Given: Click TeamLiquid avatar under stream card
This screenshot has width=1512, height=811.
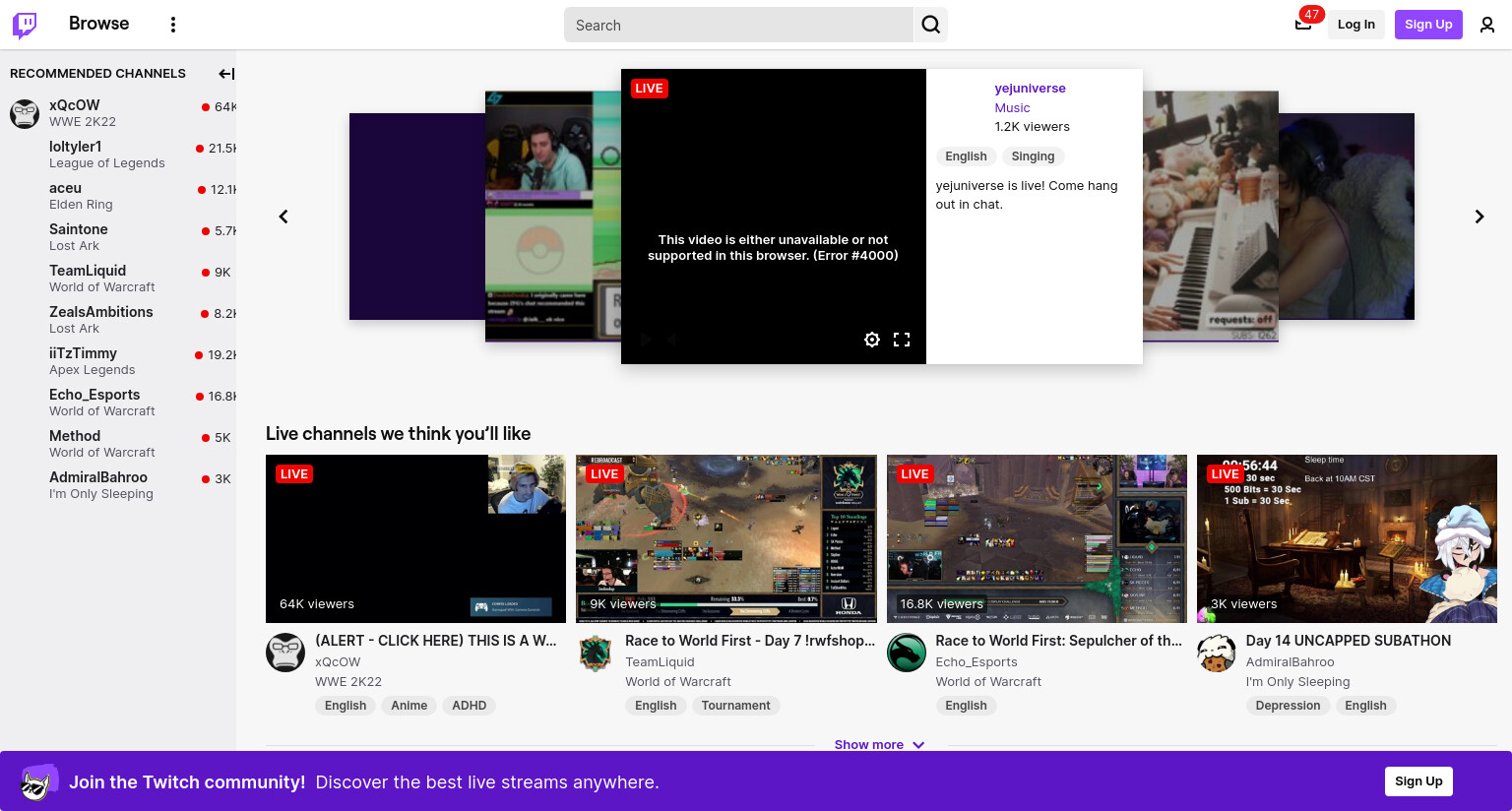Looking at the screenshot, I should point(596,653).
